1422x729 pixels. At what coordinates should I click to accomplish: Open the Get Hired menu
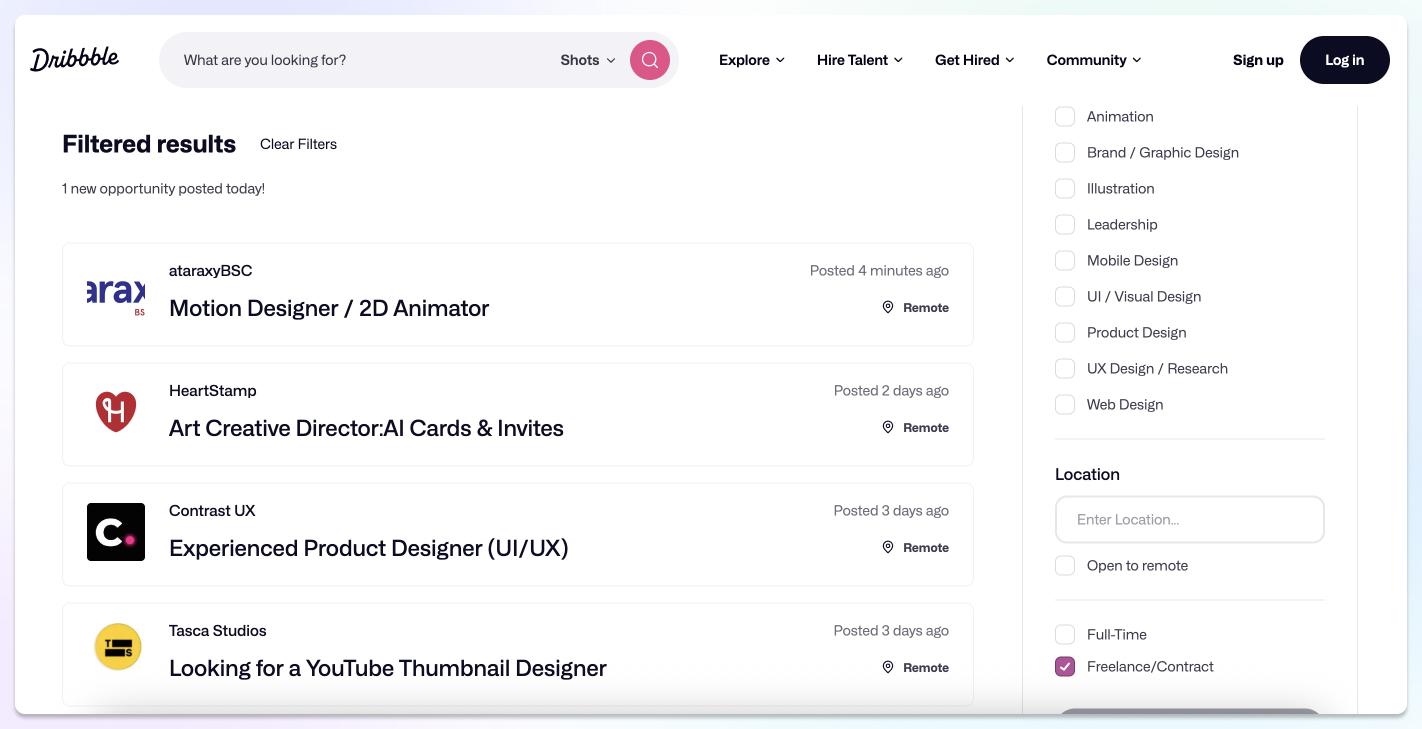pyautogui.click(x=974, y=60)
